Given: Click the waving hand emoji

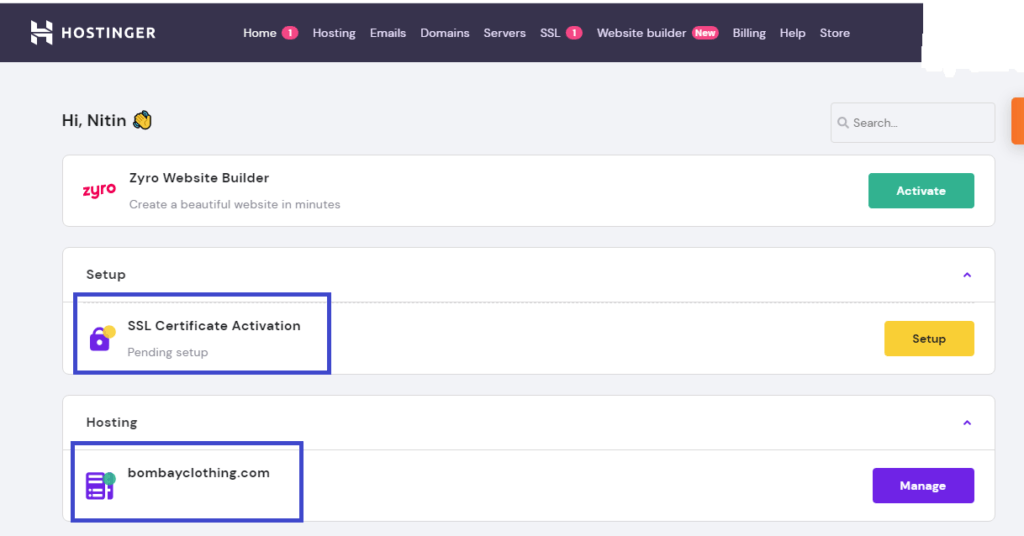Looking at the screenshot, I should pyautogui.click(x=142, y=120).
